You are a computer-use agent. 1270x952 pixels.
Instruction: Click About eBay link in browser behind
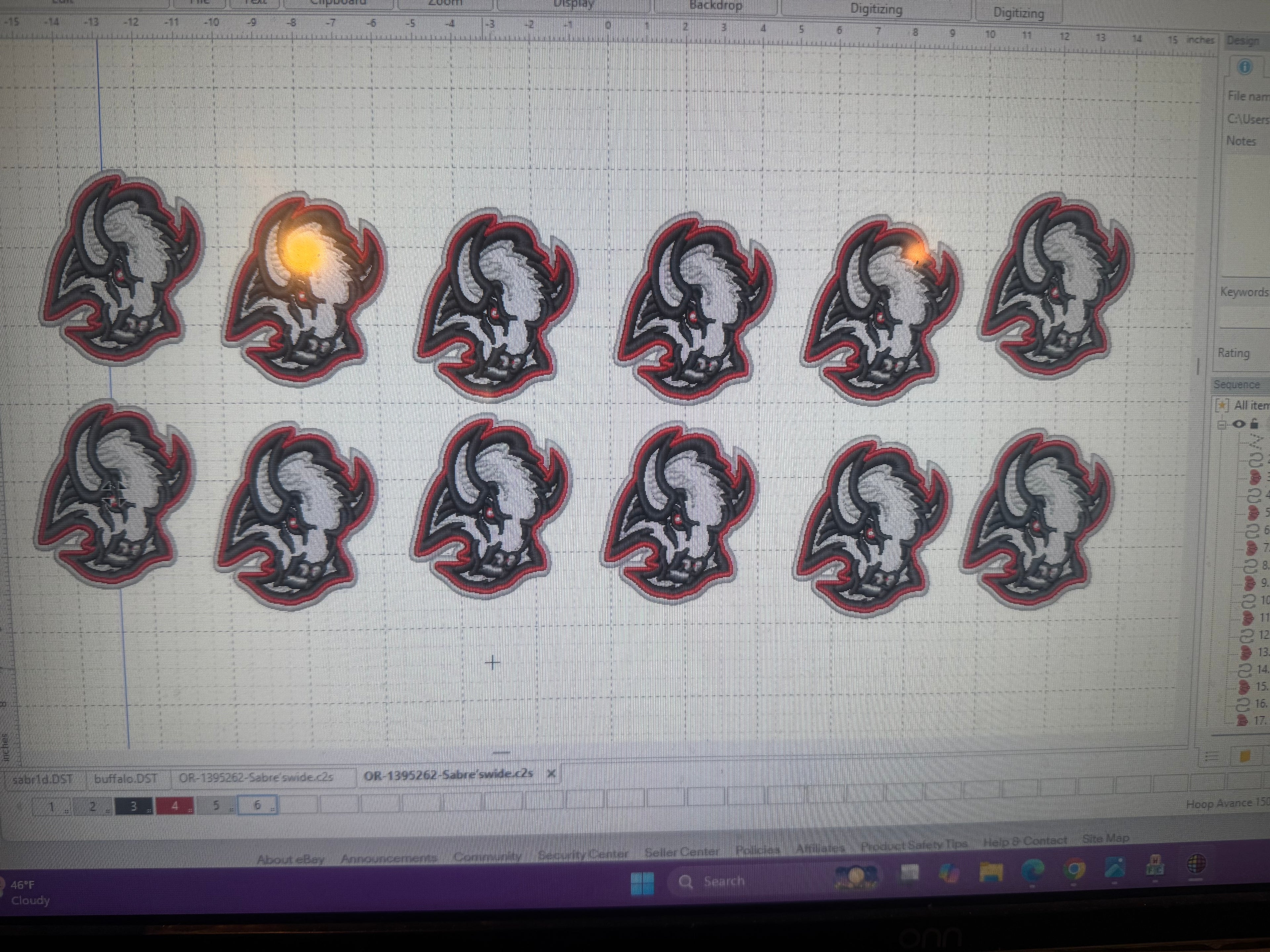(290, 859)
